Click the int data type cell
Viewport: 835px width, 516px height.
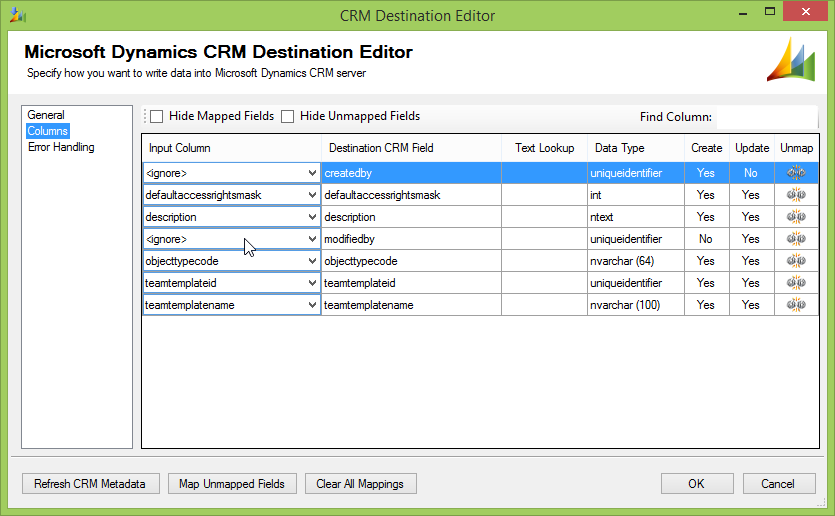pyautogui.click(x=636, y=195)
